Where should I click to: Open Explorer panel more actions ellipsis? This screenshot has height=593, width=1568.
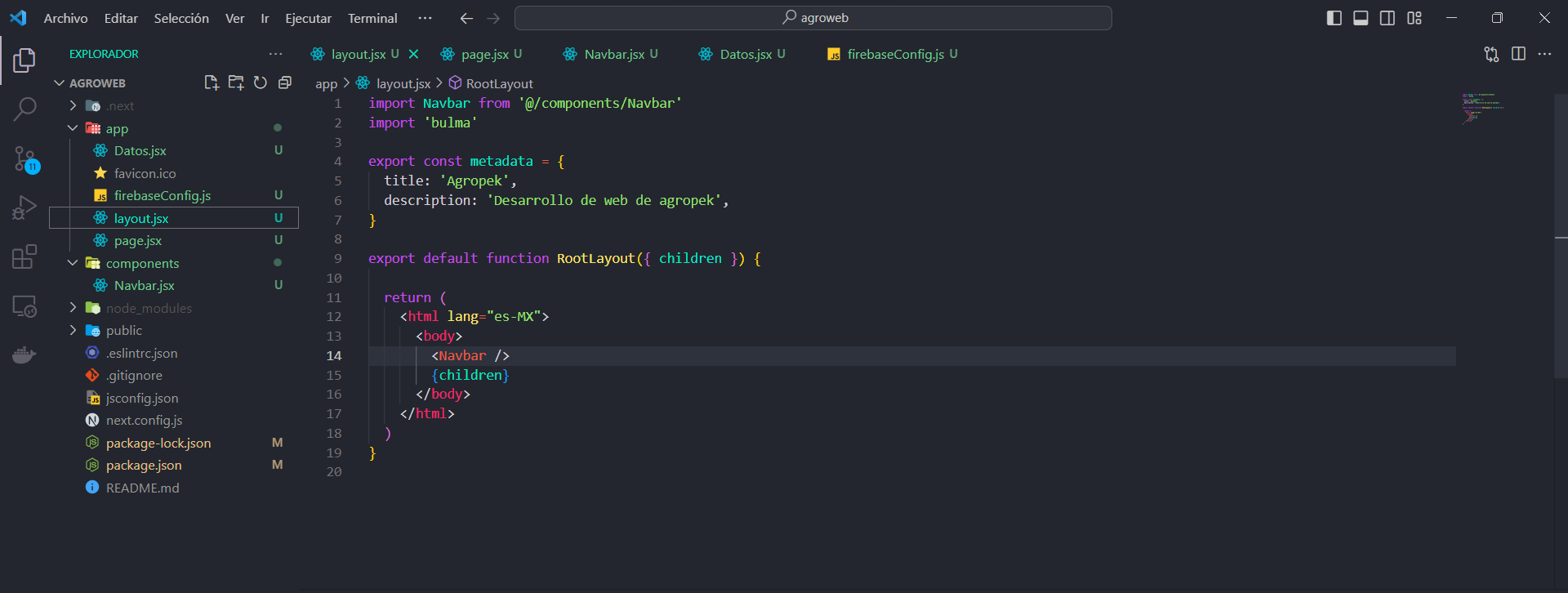tap(276, 54)
